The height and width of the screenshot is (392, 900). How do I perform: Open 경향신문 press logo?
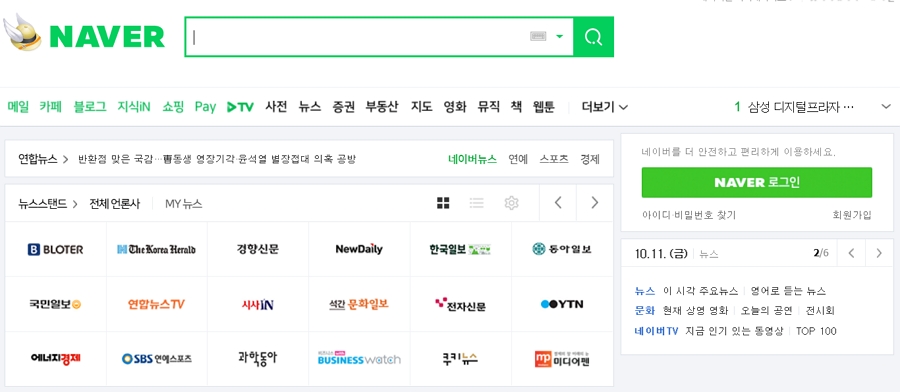coord(258,249)
